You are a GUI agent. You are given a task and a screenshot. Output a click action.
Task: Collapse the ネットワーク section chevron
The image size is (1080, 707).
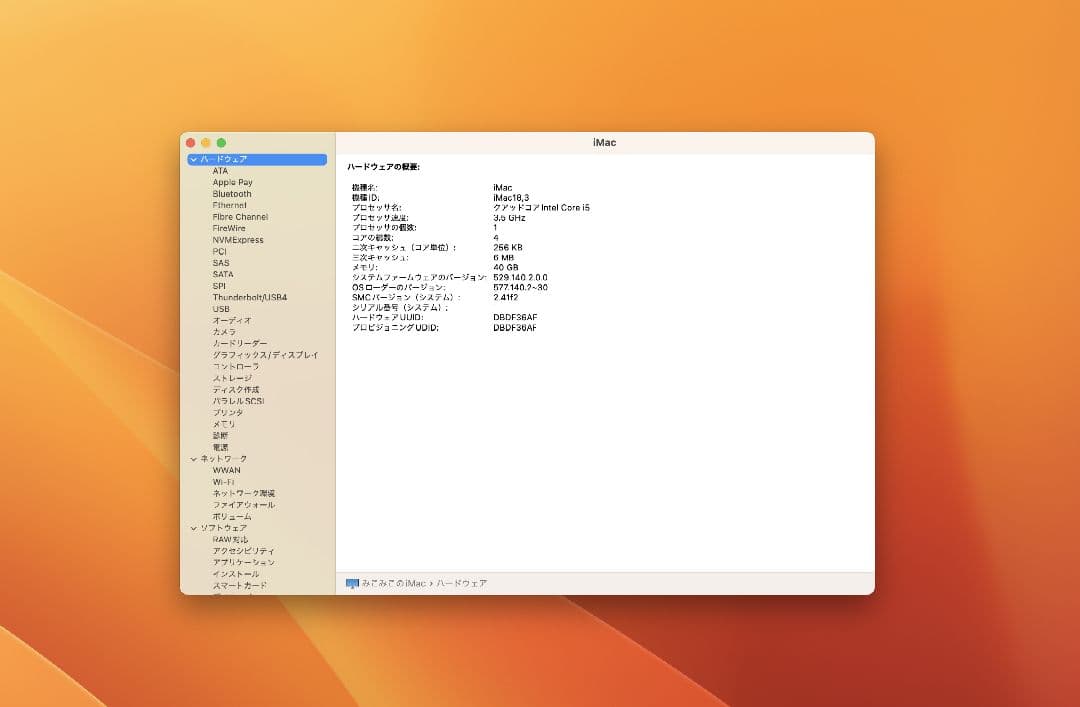coord(193,459)
